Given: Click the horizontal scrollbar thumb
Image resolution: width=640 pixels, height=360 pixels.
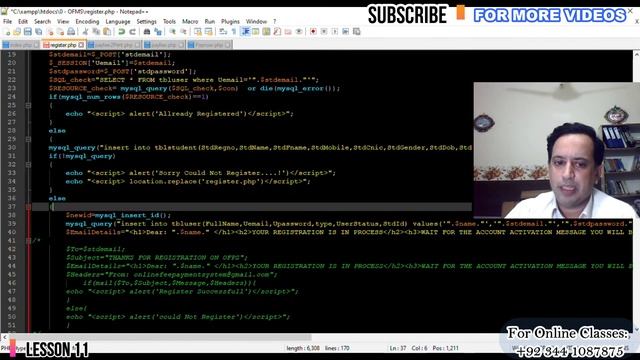Looking at the screenshot, I should coord(159,337).
